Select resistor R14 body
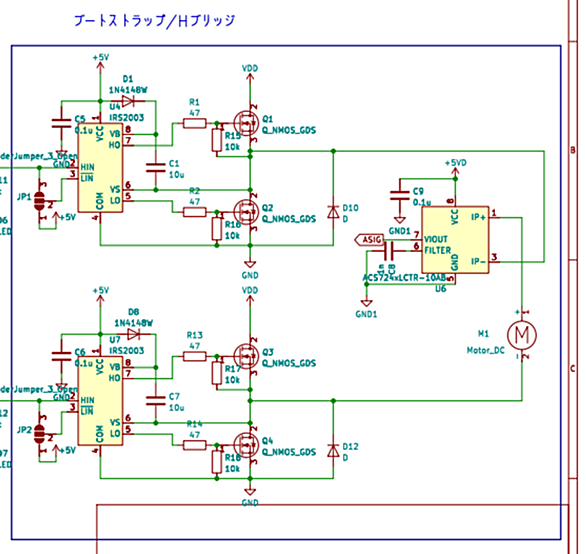 [x=194, y=445]
